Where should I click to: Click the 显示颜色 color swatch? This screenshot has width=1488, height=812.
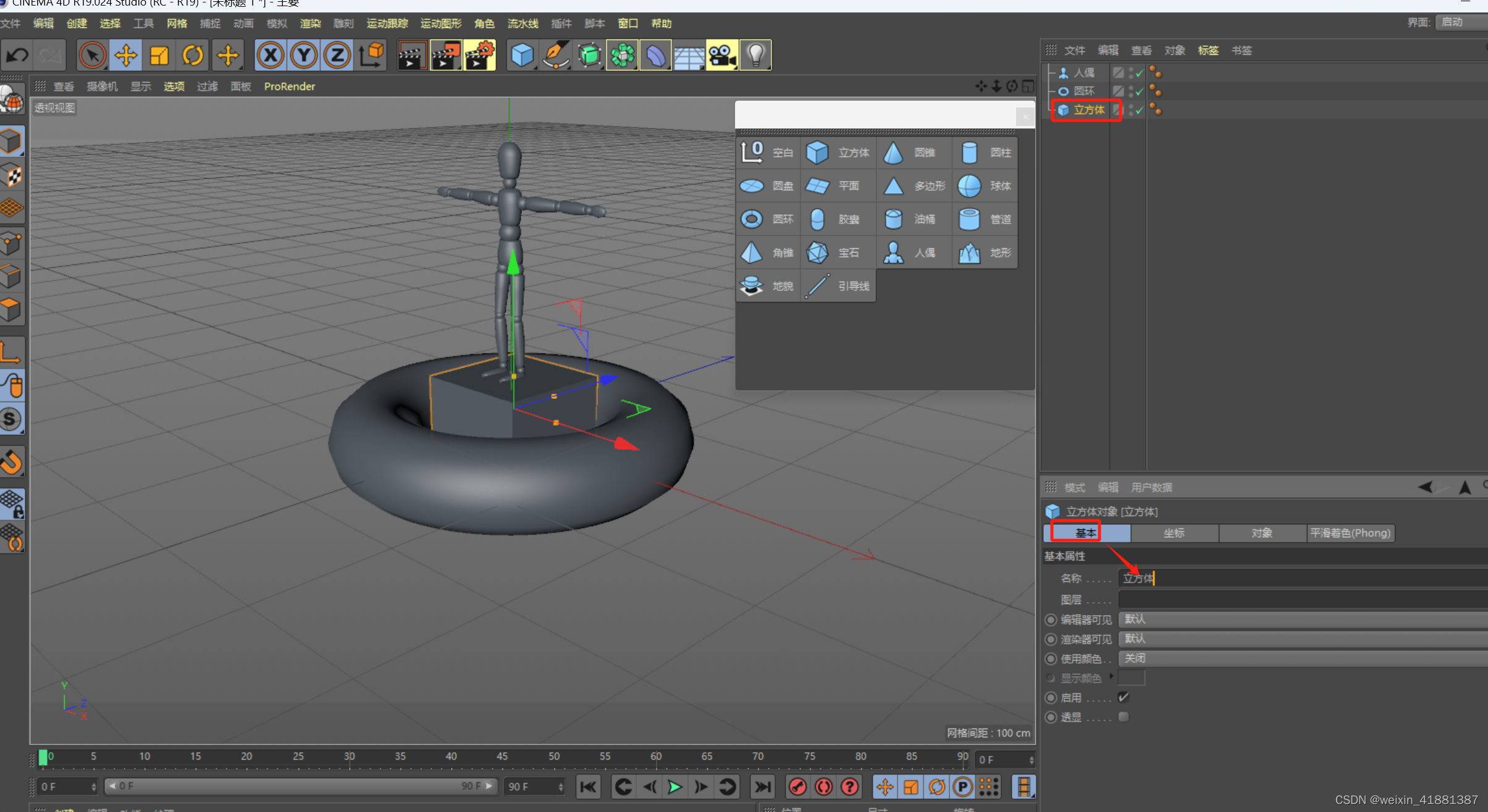click(x=1132, y=678)
